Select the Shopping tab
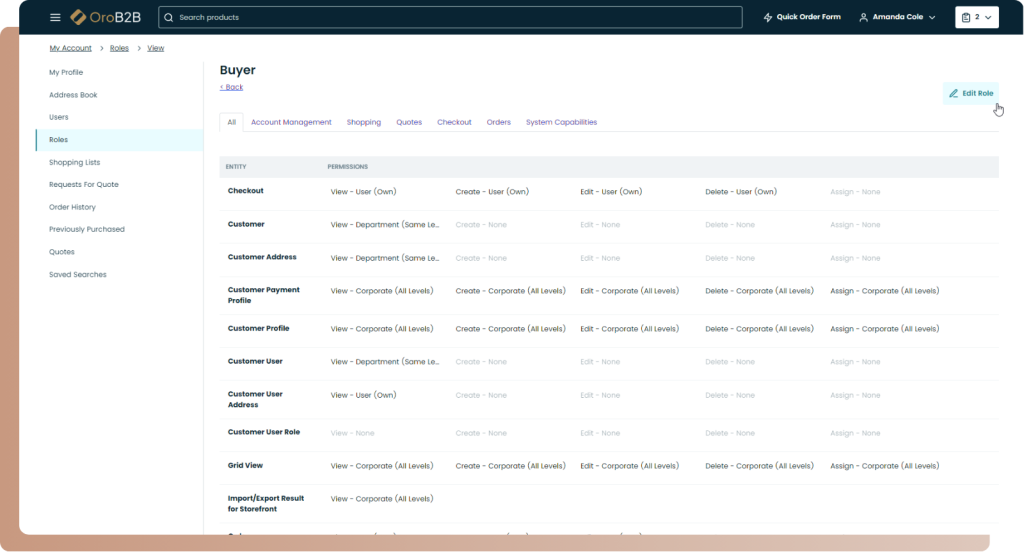Screen dimensions: 1024x552 (x=364, y=122)
